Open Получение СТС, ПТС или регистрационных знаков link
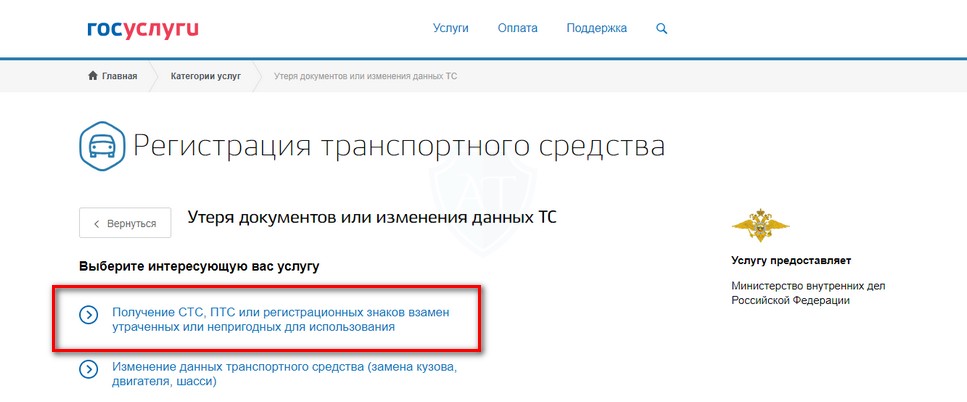967x402 pixels. point(281,319)
